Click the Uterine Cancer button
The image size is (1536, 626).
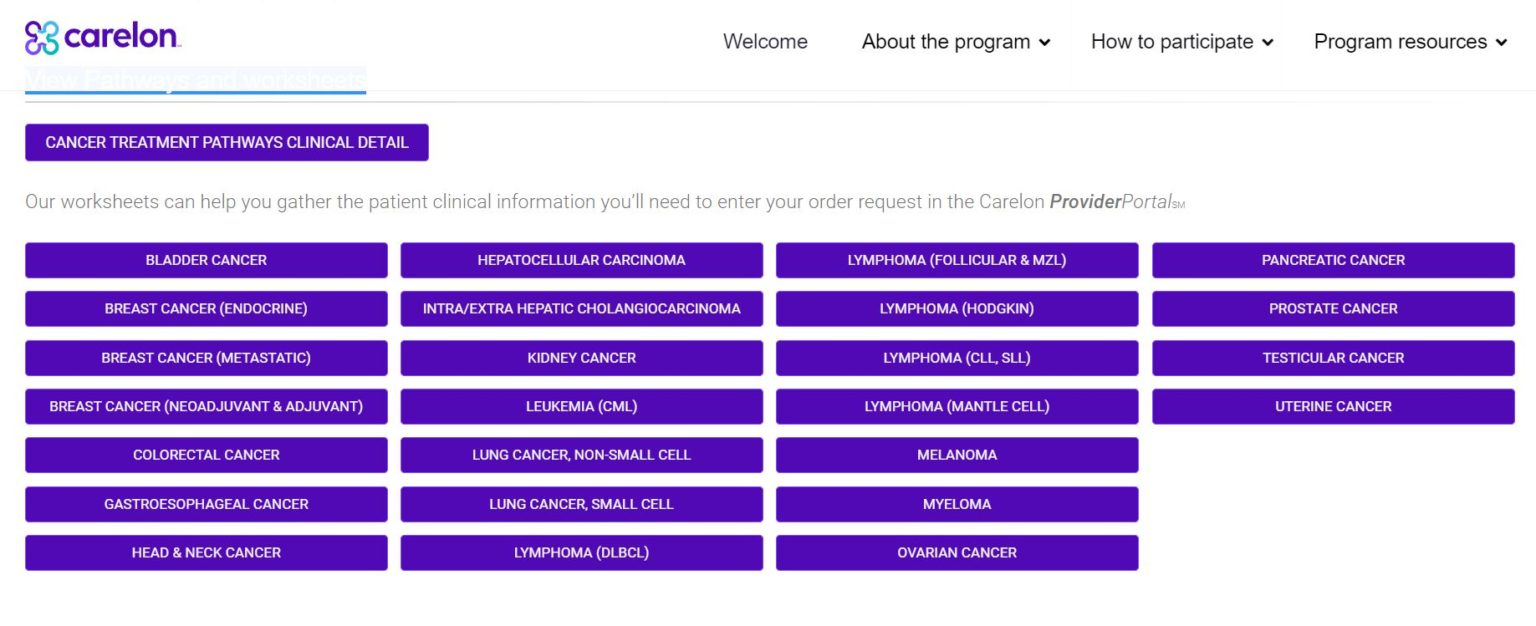pos(1333,406)
